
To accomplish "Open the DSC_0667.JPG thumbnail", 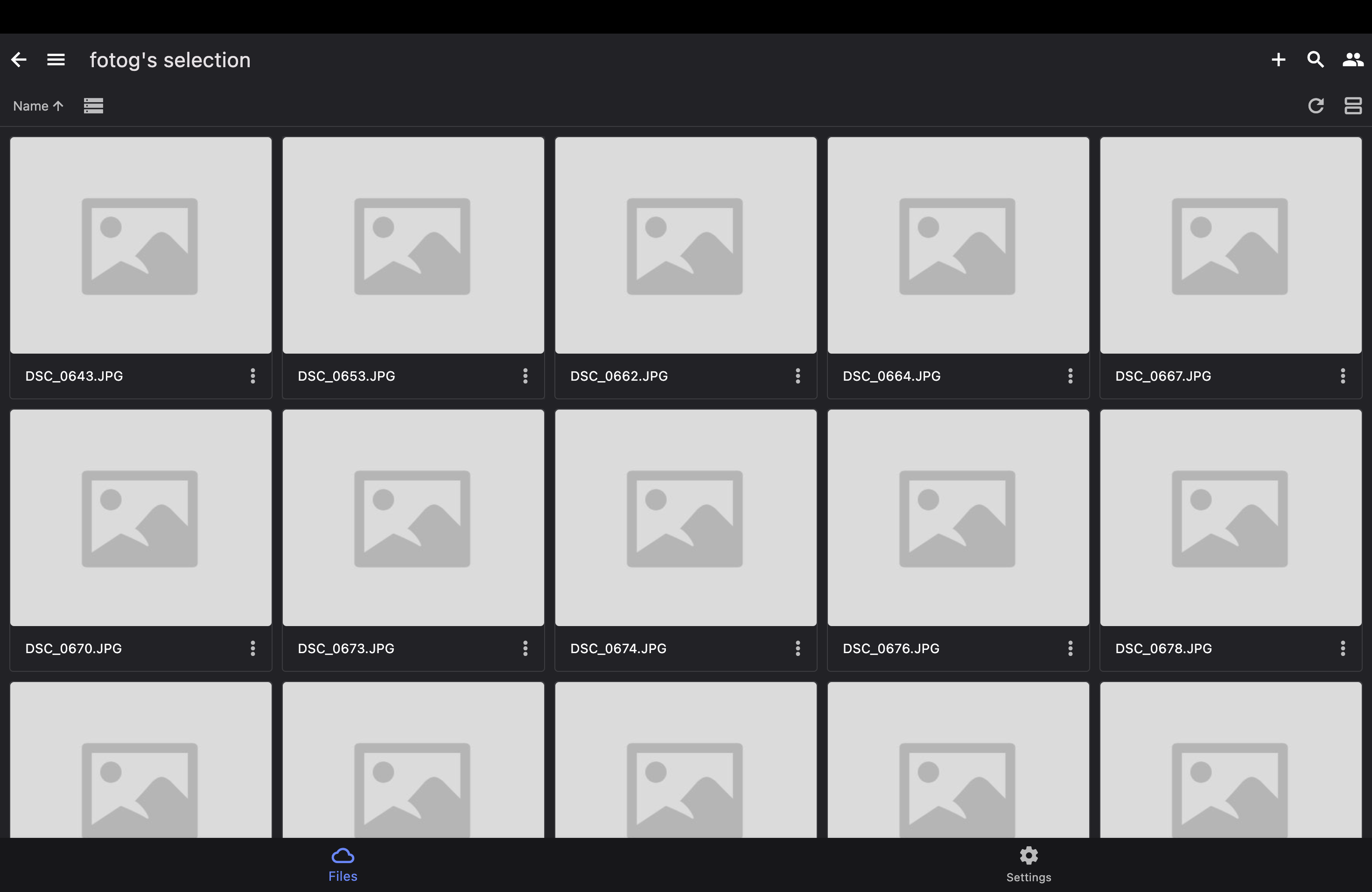I will (1231, 245).
